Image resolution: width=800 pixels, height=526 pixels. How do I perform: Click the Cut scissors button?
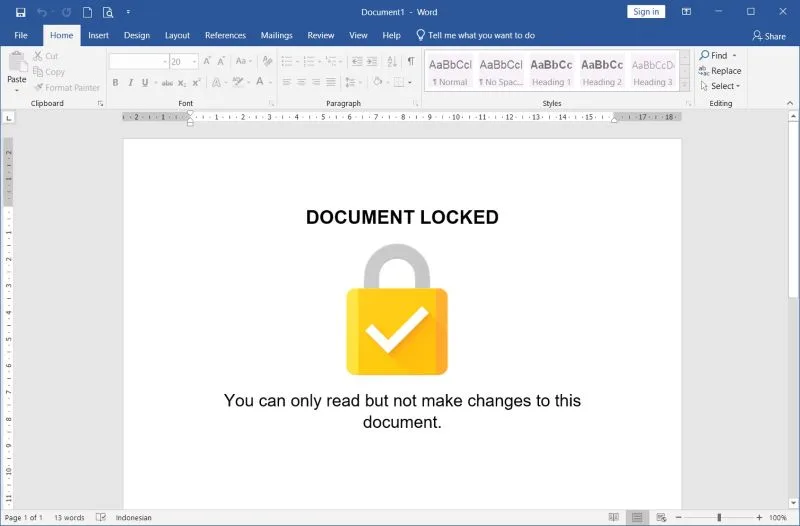pos(45,56)
